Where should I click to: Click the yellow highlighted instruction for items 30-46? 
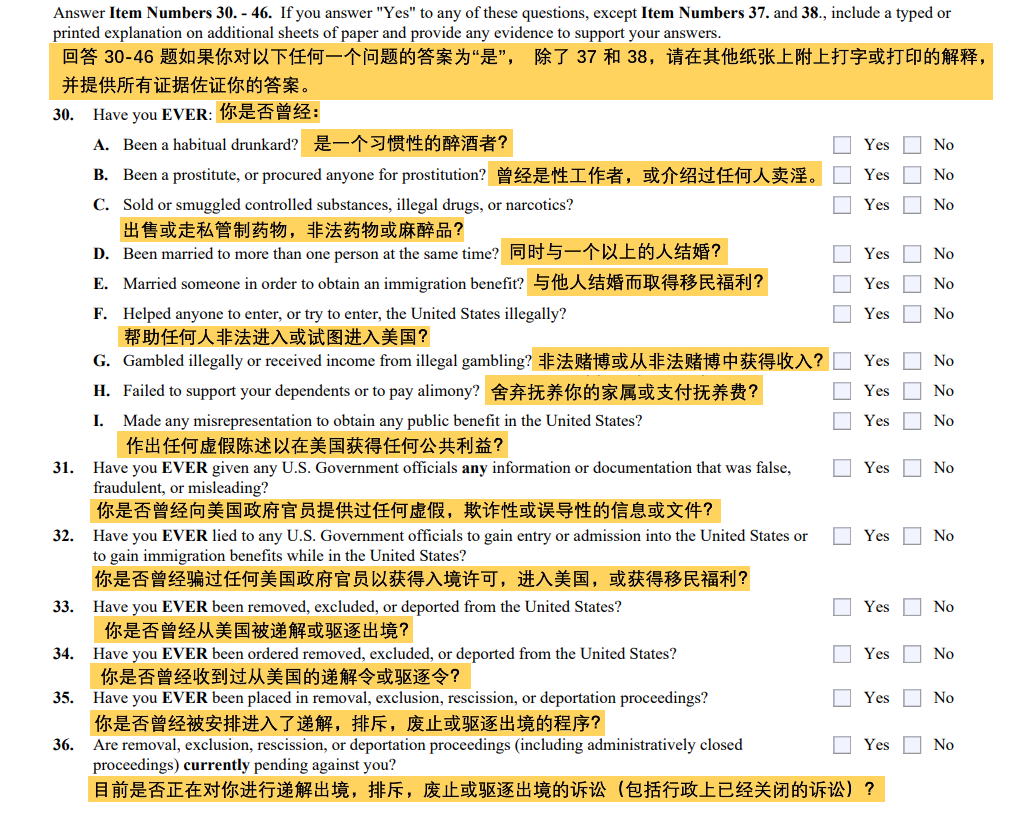click(x=520, y=70)
